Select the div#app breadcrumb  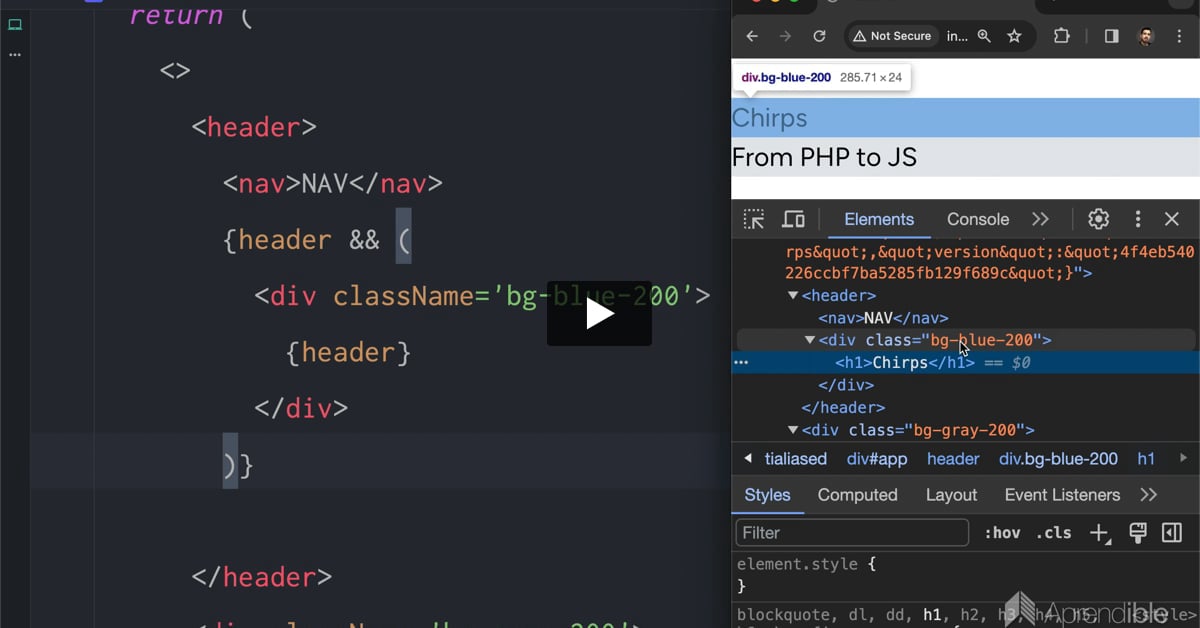coord(877,459)
